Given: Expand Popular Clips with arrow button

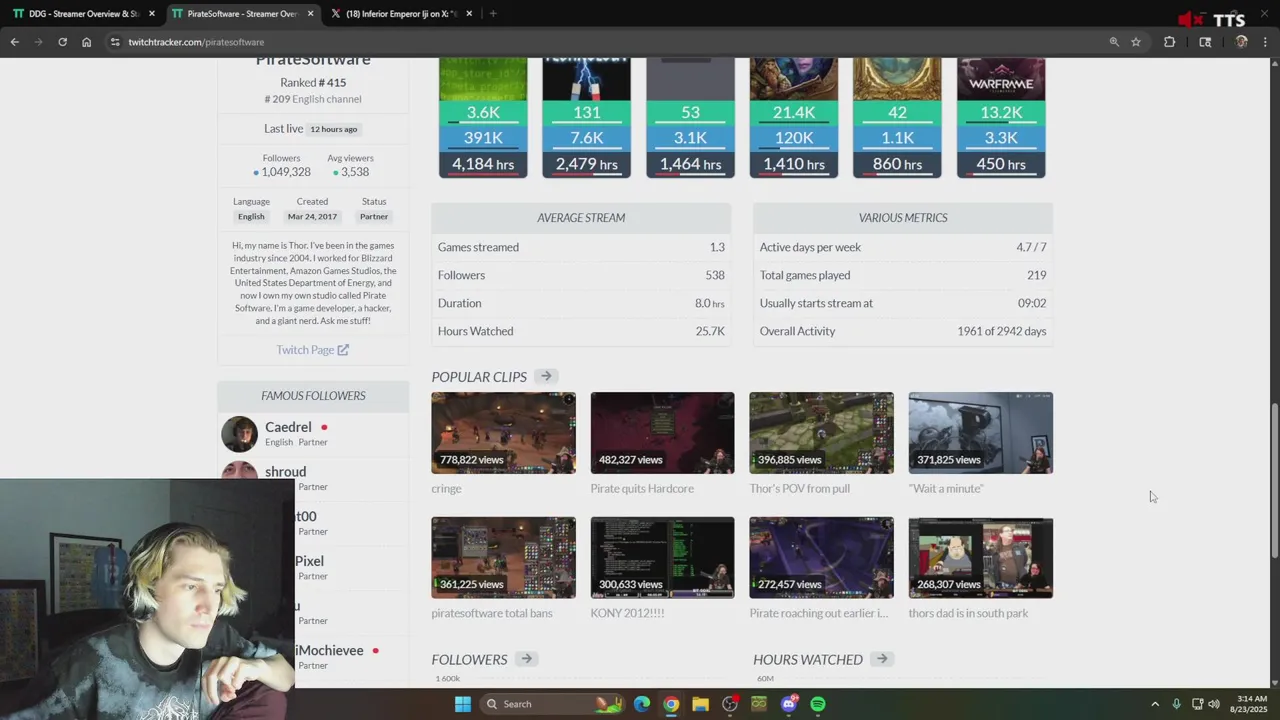Looking at the screenshot, I should point(545,376).
